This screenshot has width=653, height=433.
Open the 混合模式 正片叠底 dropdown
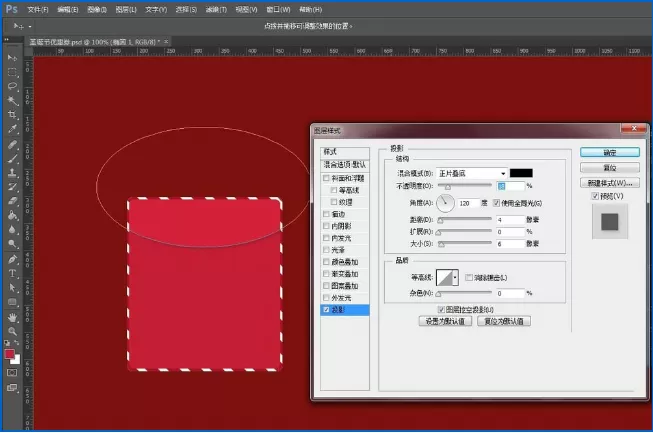tap(472, 173)
